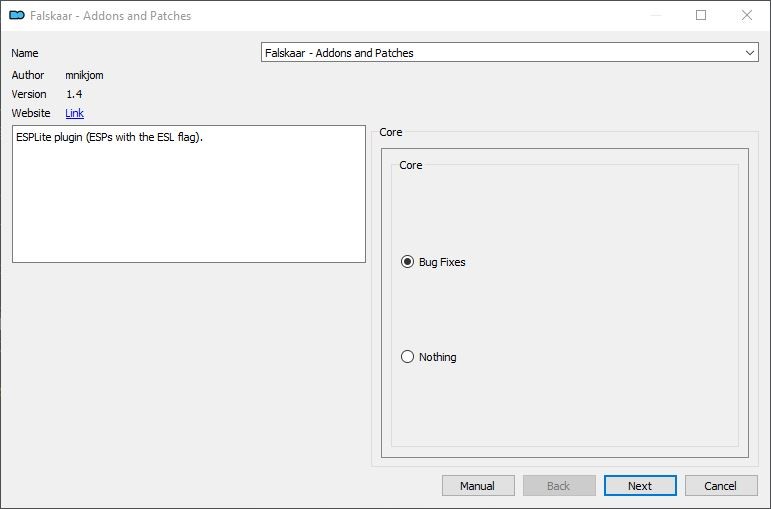Viewport: 771px width, 509px height.
Task: Click the Bug Fixes option label
Action: click(442, 262)
